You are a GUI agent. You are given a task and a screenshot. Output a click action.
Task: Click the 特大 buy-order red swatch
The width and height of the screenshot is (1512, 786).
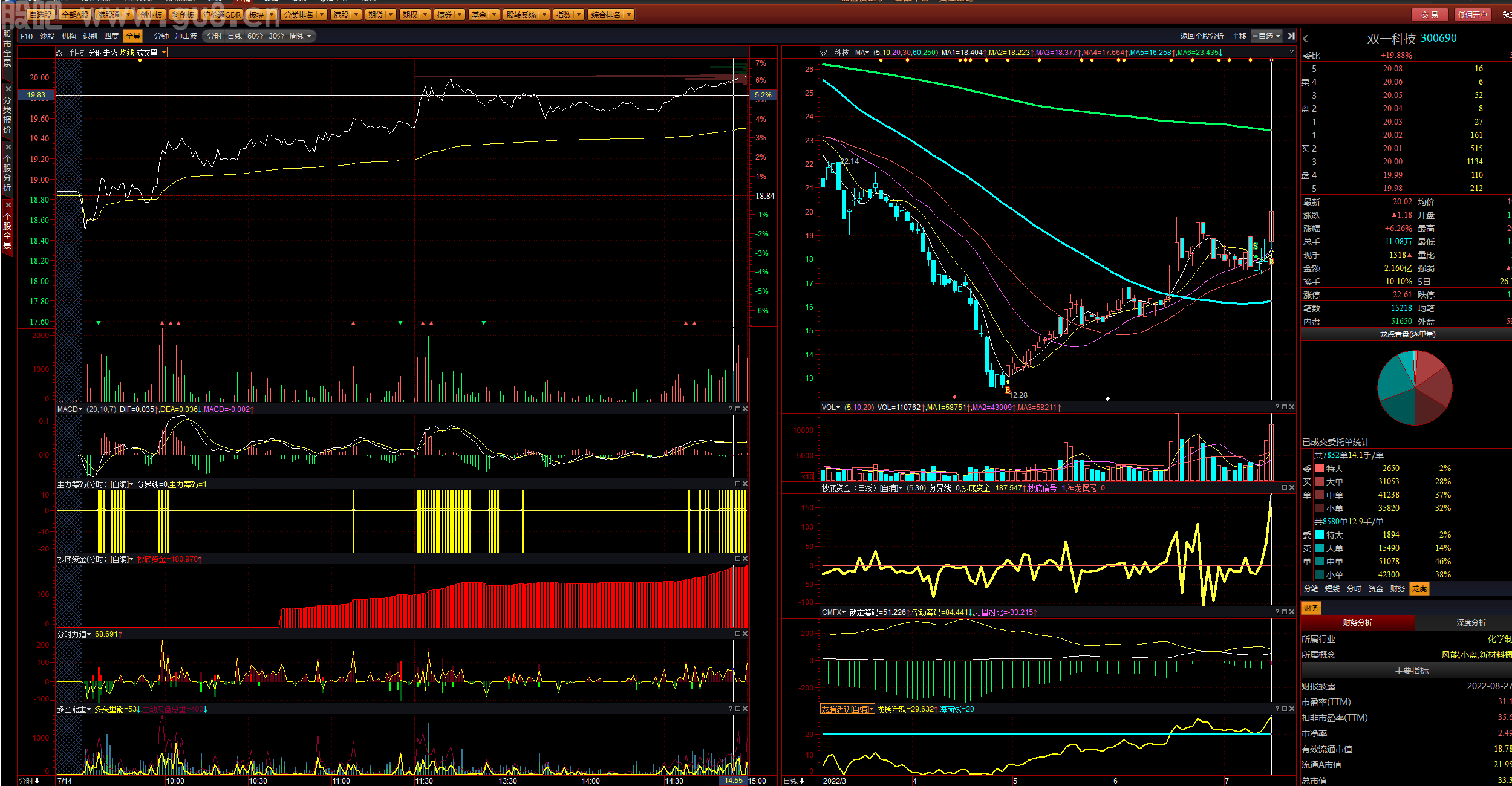[x=1320, y=468]
